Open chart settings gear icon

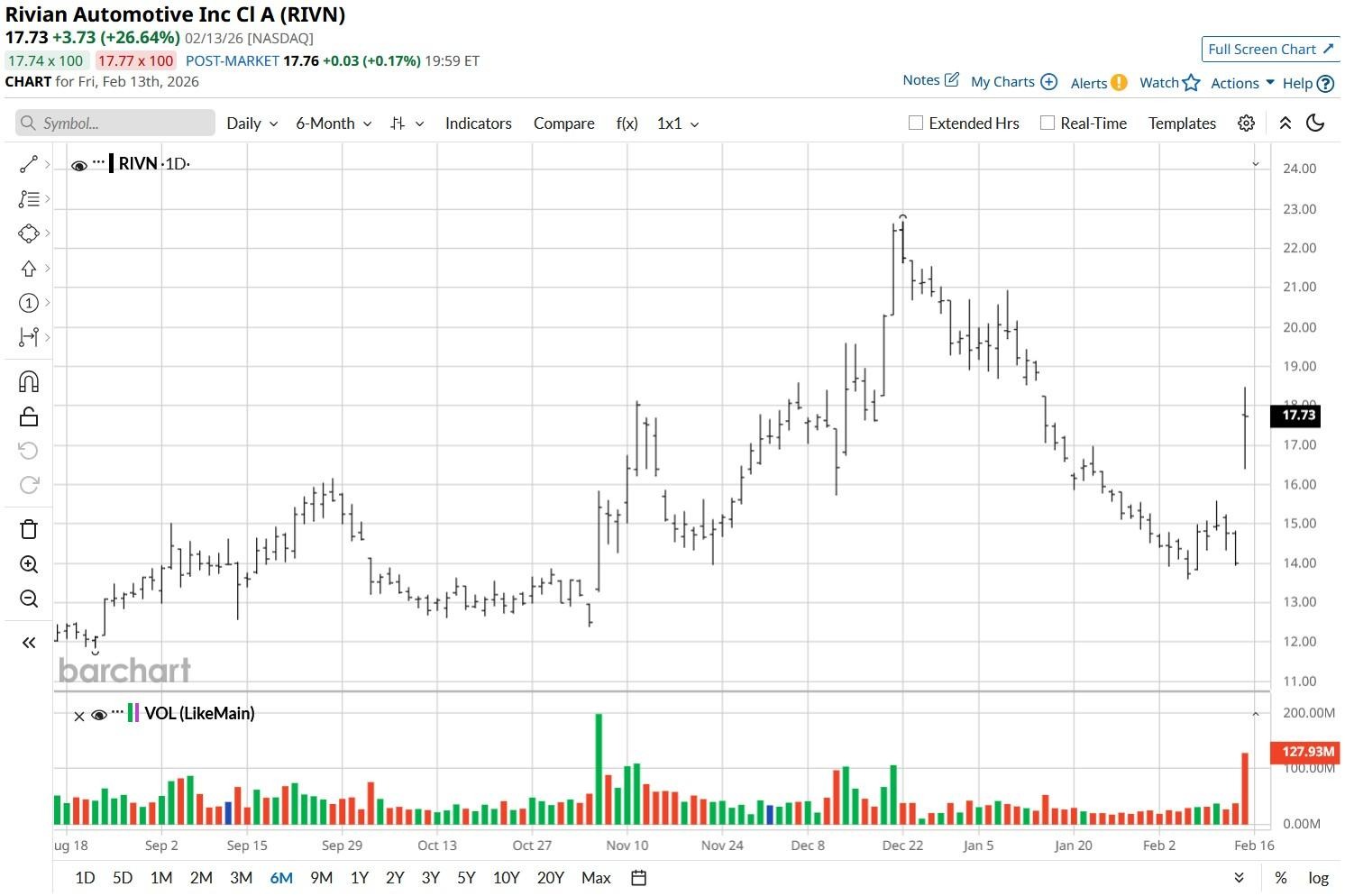(1246, 123)
